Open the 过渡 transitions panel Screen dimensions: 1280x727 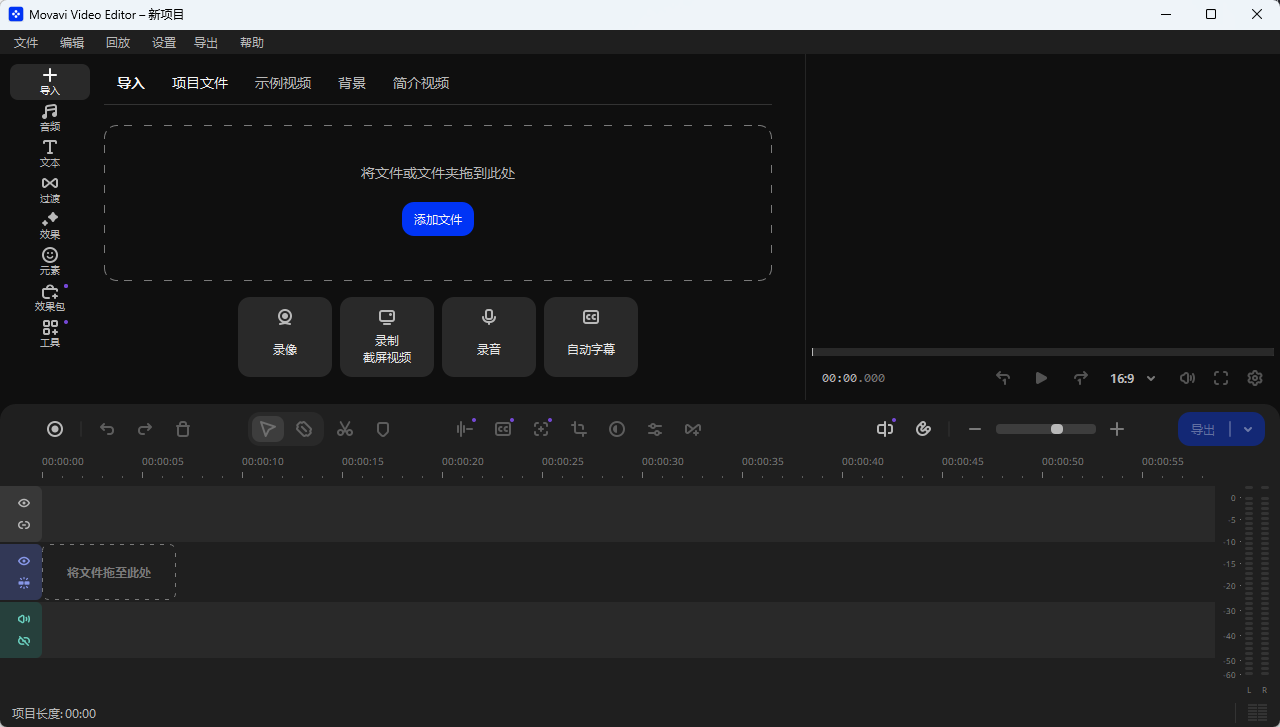tap(50, 190)
